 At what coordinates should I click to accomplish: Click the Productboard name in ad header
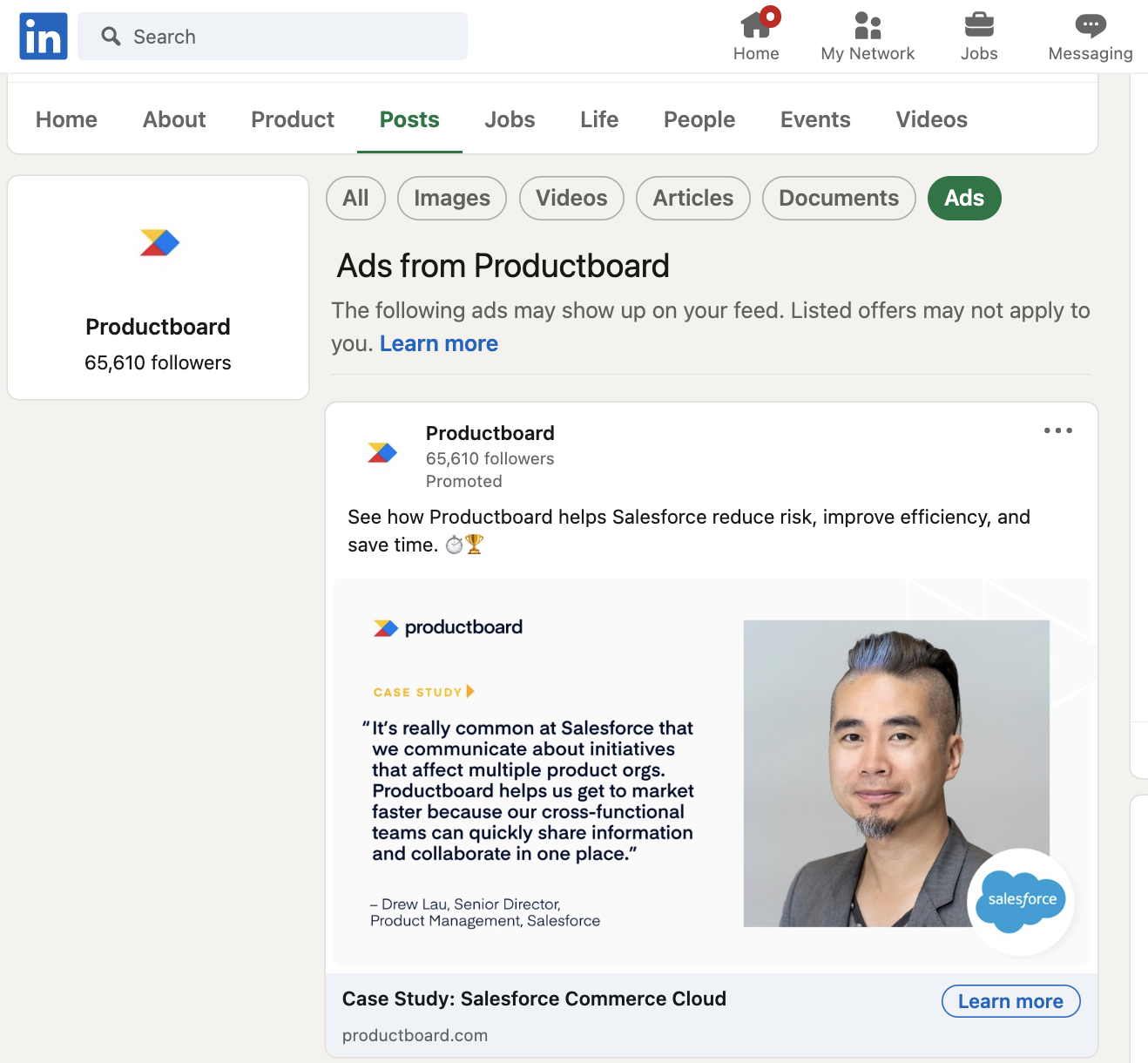[x=490, y=433]
